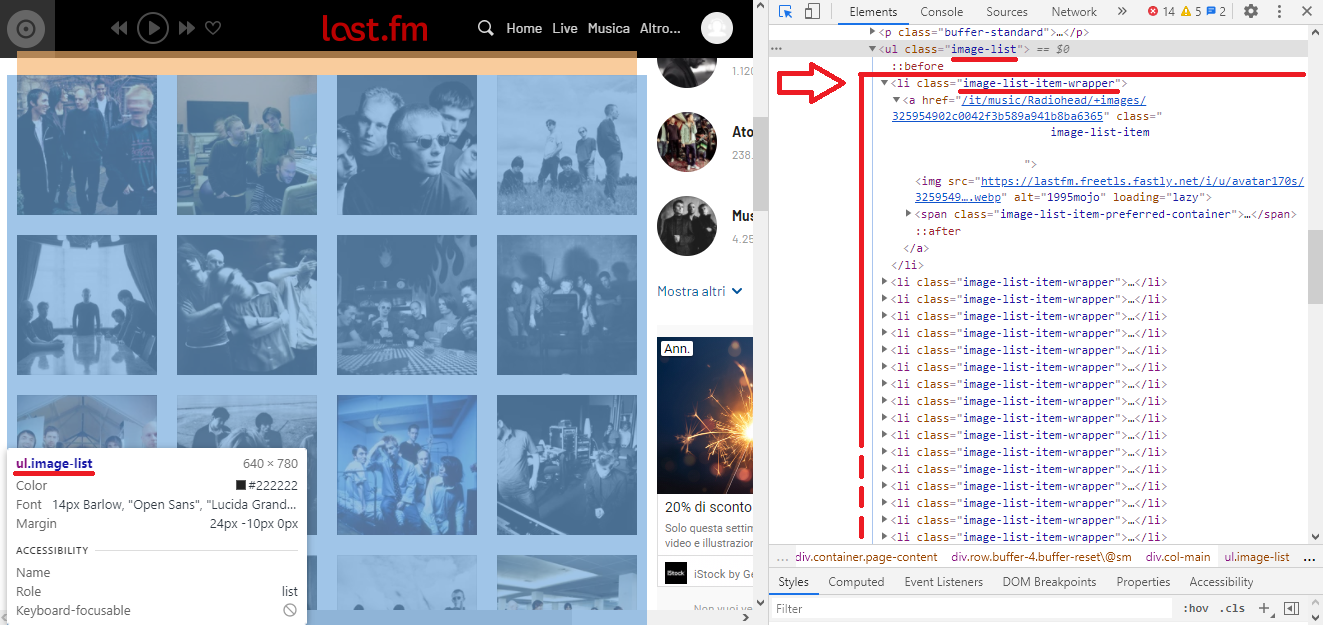Click the blue message count showing 2
Viewport: 1323px width, 625px height.
pos(1216,11)
